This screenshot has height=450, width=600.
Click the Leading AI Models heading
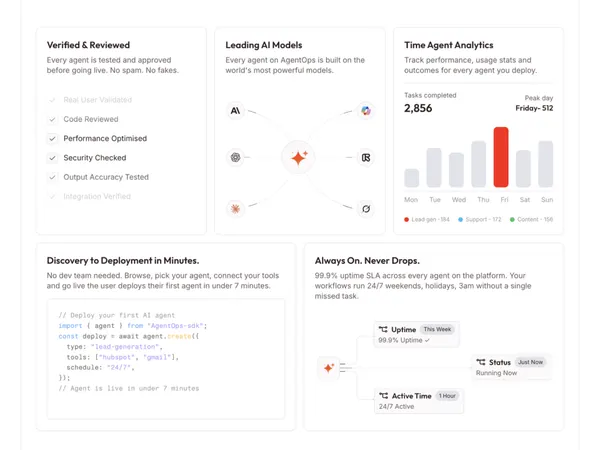click(264, 45)
